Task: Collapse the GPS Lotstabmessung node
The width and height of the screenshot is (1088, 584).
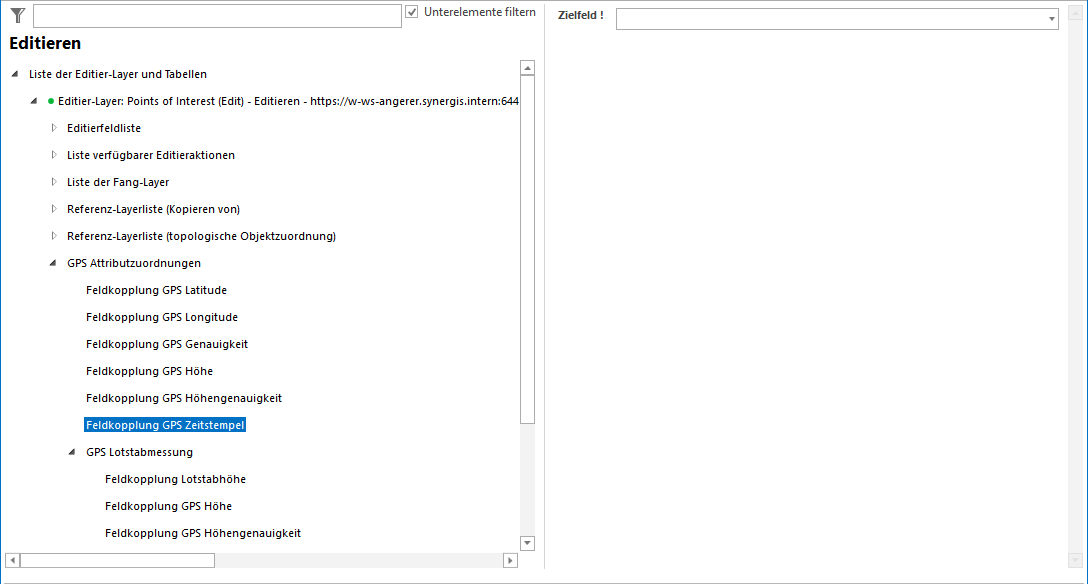Action: (x=71, y=452)
